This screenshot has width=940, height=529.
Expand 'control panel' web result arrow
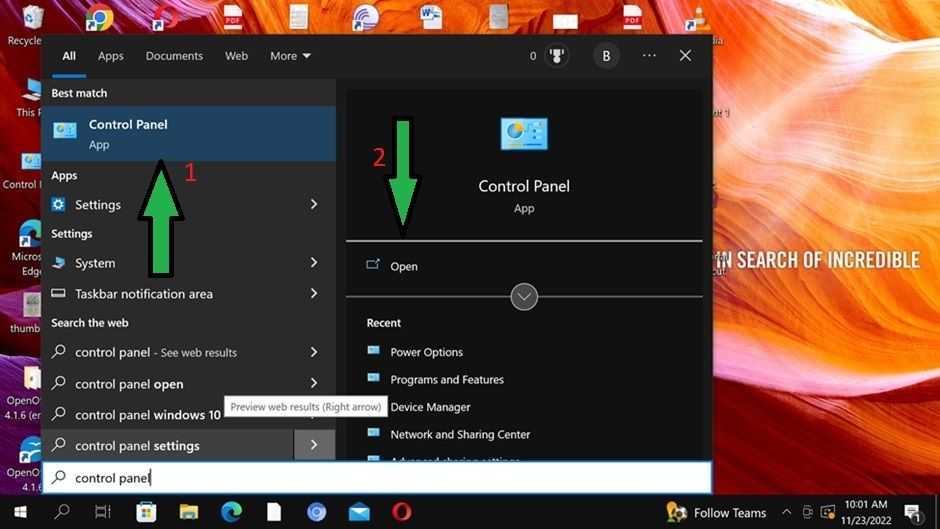[x=314, y=352]
